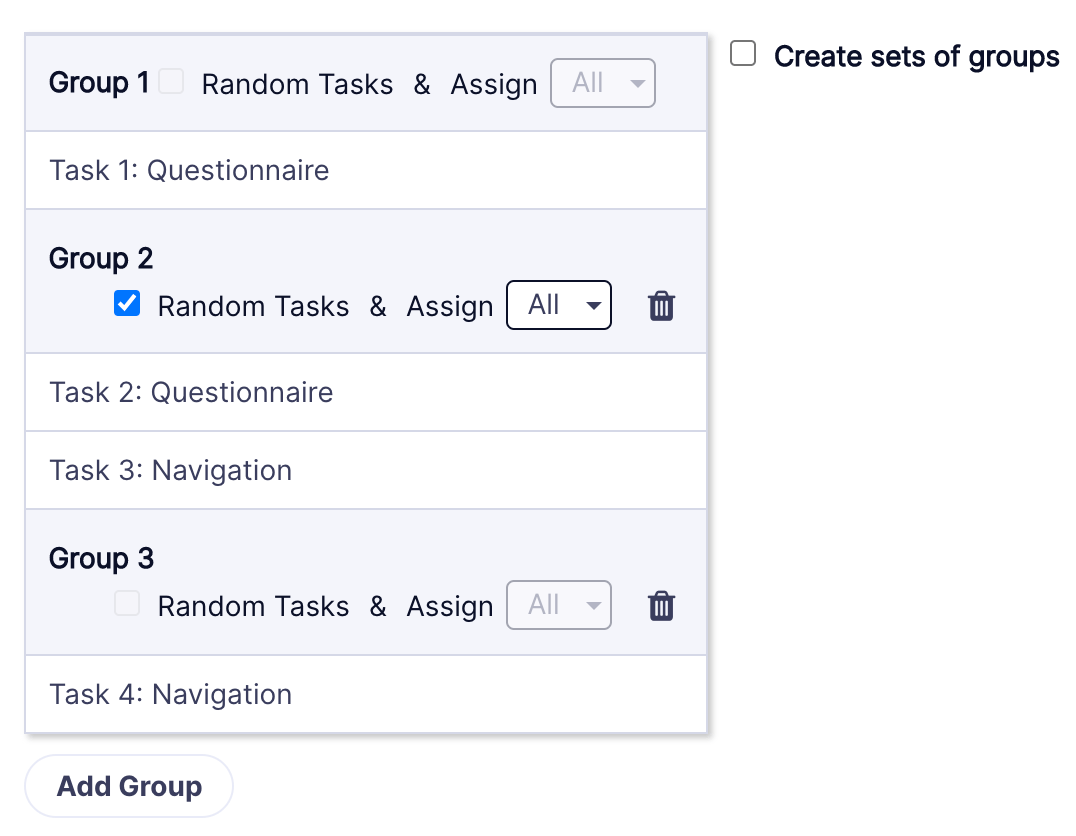Click the trash icon for Group 3
This screenshot has height=836, width=1076.
pos(661,606)
